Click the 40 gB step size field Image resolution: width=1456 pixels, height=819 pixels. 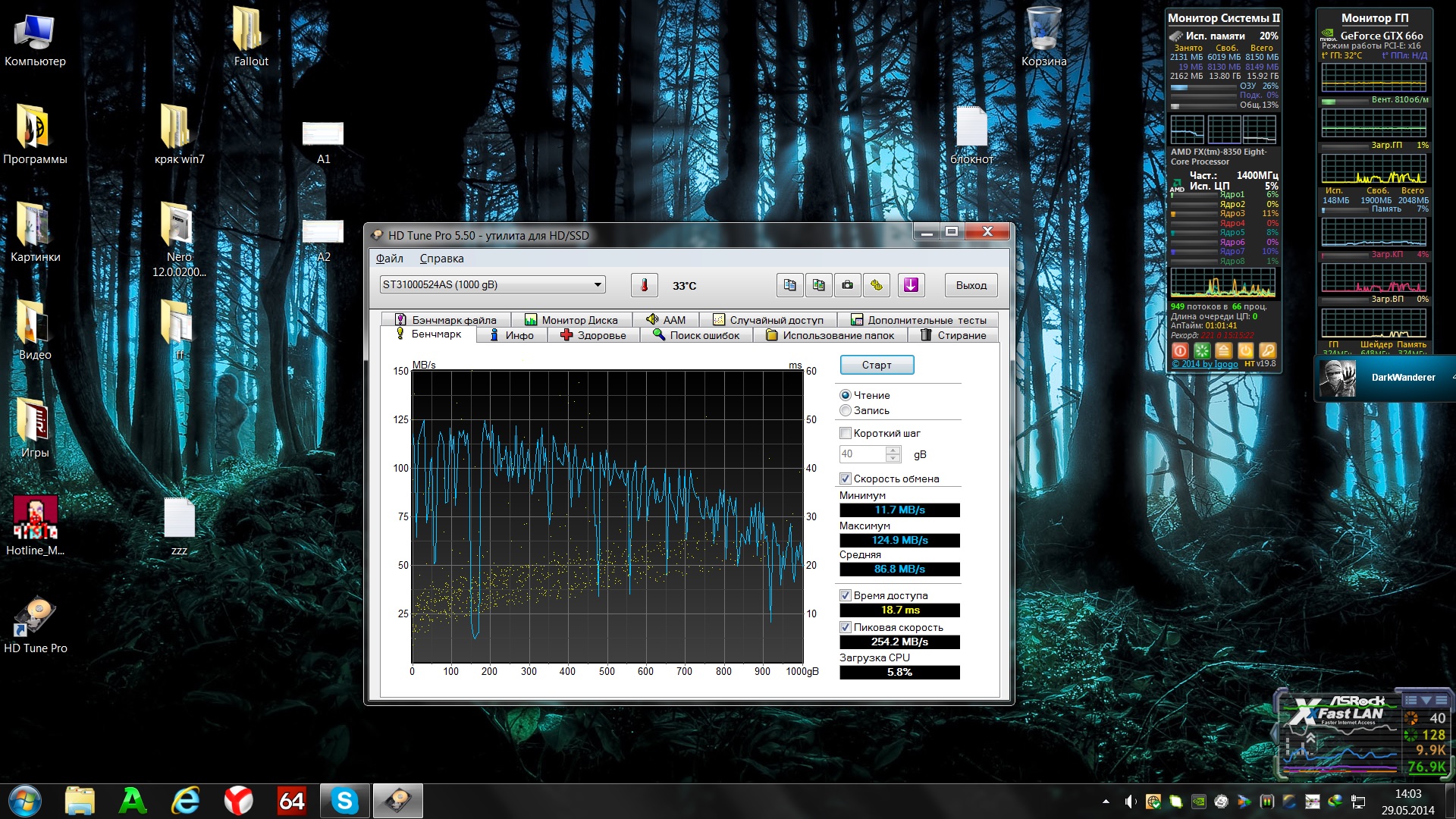pos(861,454)
